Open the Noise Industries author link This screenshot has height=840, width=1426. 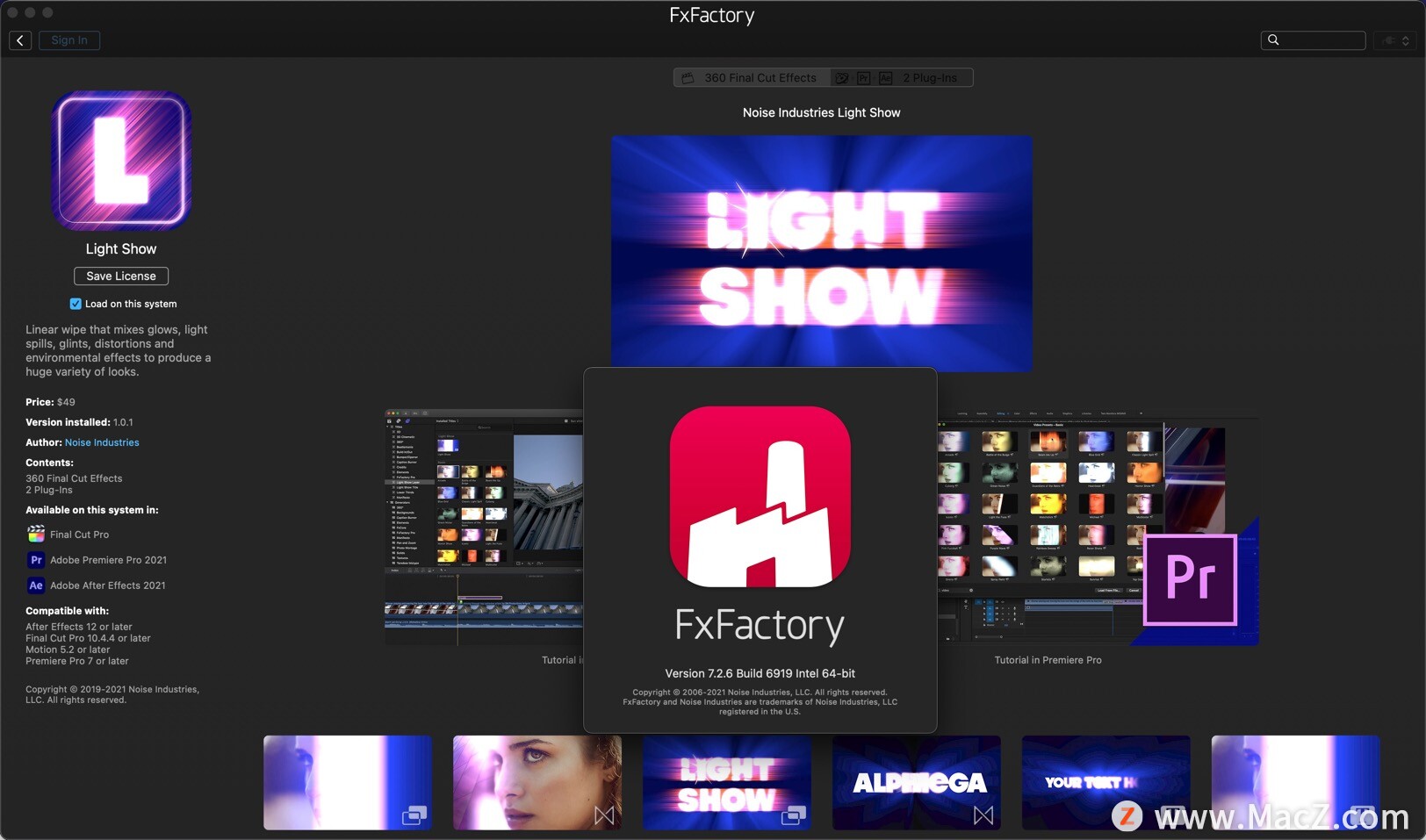coord(102,442)
